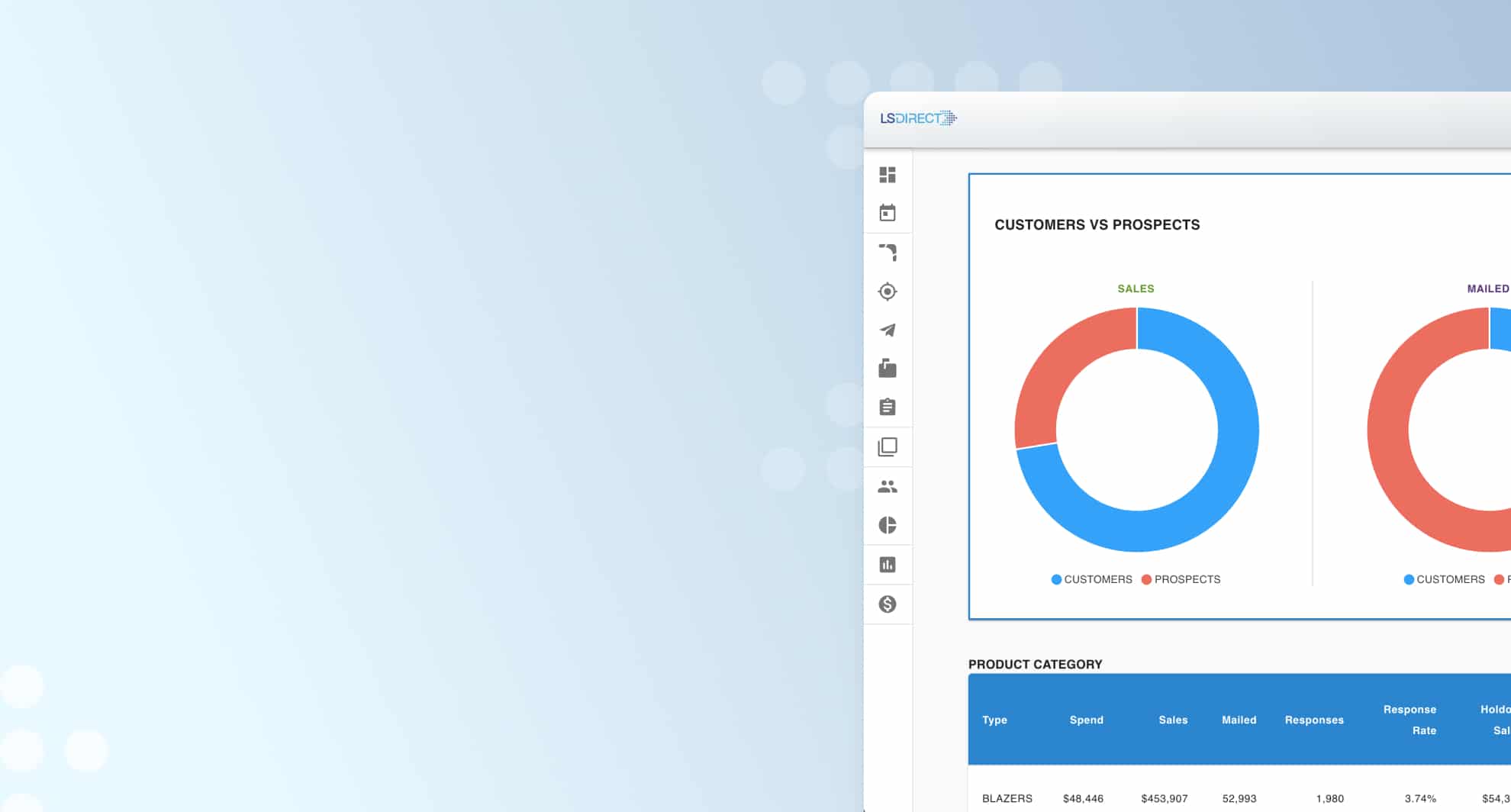
Task: Toggle CUSTOMERS legend under Sales chart
Action: pos(1092,579)
